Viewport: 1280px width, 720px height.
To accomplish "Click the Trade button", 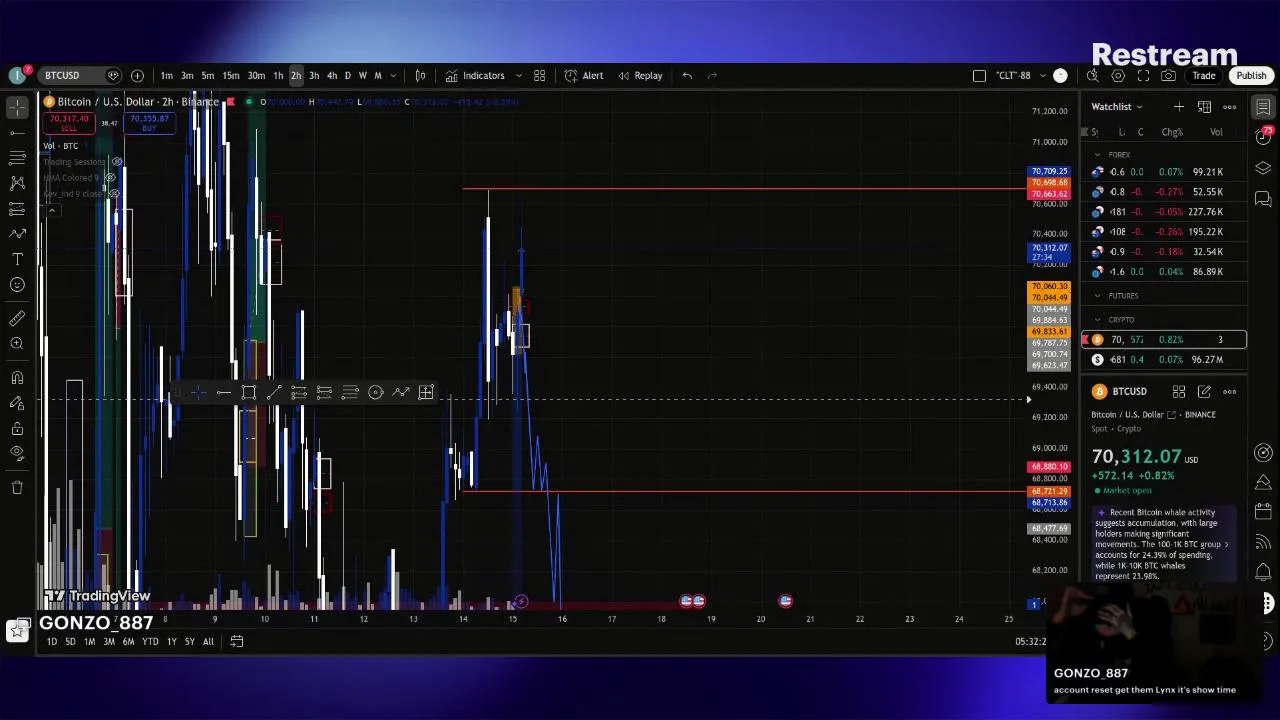I will click(1204, 76).
